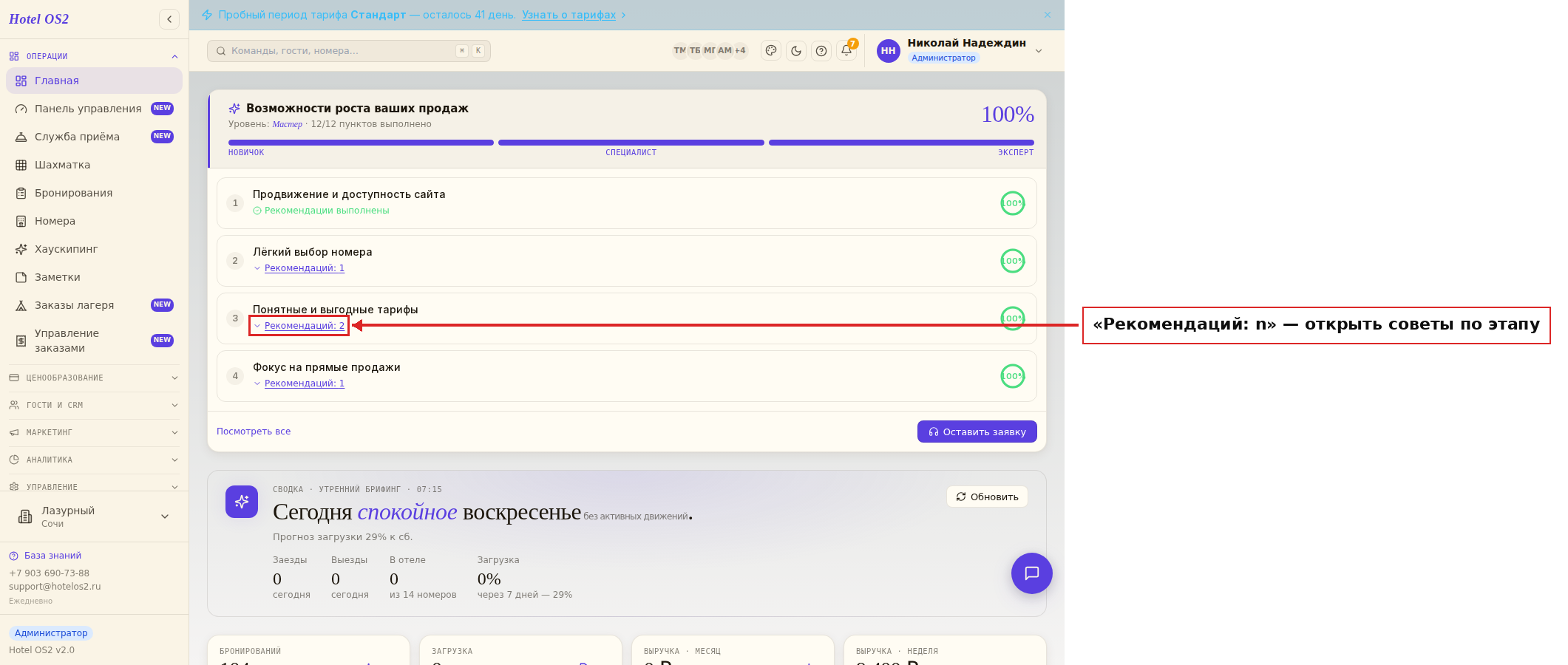Viewport: 1568px width, 665px height.
Task: Close the trial period banner
Action: click(x=1048, y=15)
